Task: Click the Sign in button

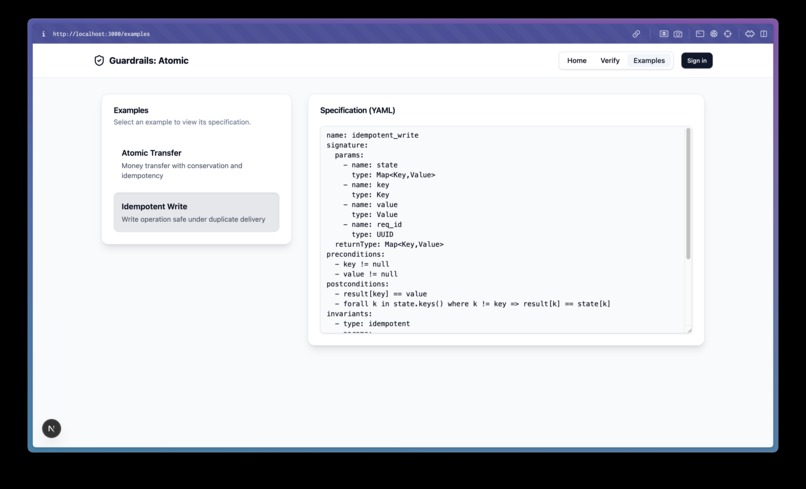Action: tap(697, 61)
